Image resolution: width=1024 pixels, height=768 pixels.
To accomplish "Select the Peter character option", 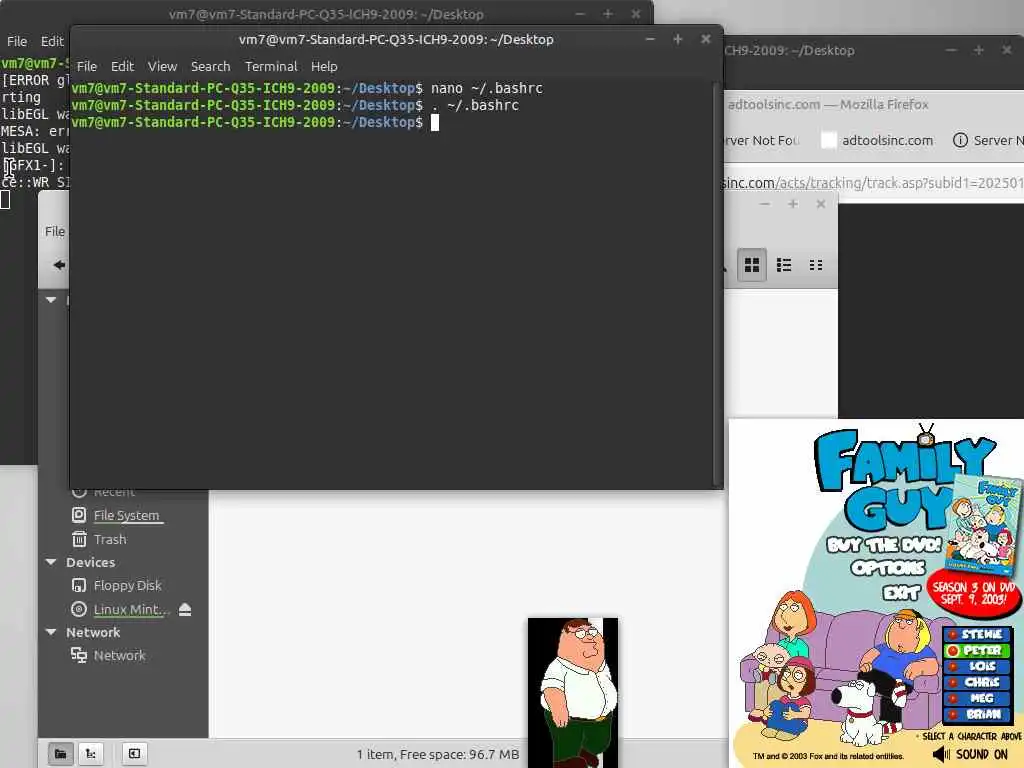I will (x=977, y=650).
